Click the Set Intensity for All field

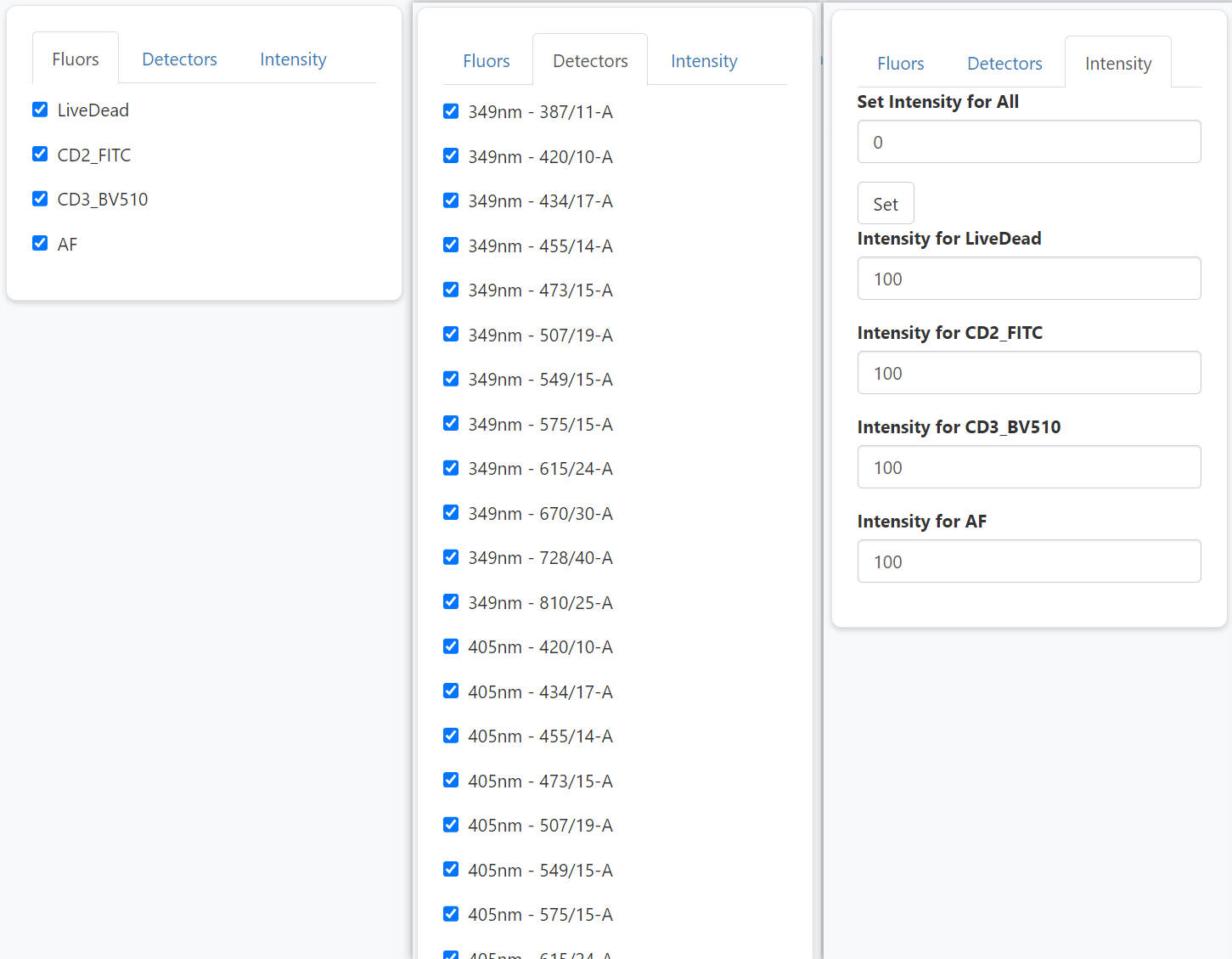coord(1029,142)
